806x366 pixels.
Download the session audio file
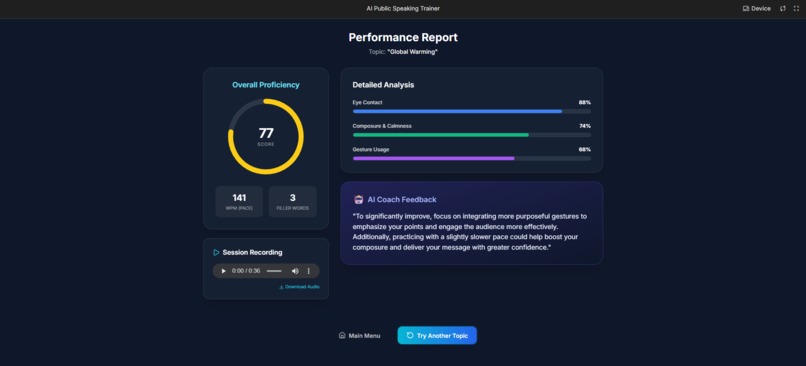tap(299, 287)
